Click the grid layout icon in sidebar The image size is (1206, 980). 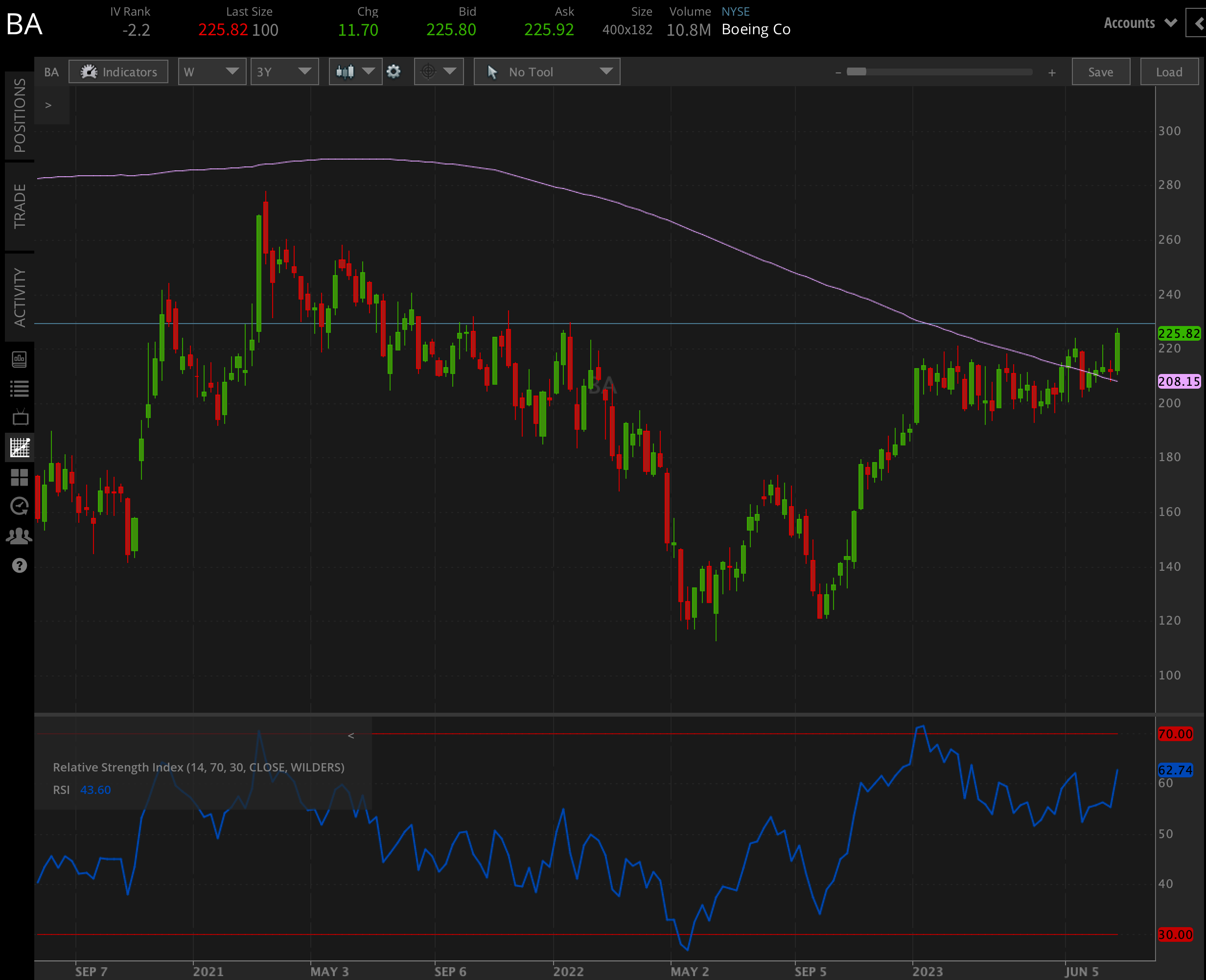click(x=20, y=477)
